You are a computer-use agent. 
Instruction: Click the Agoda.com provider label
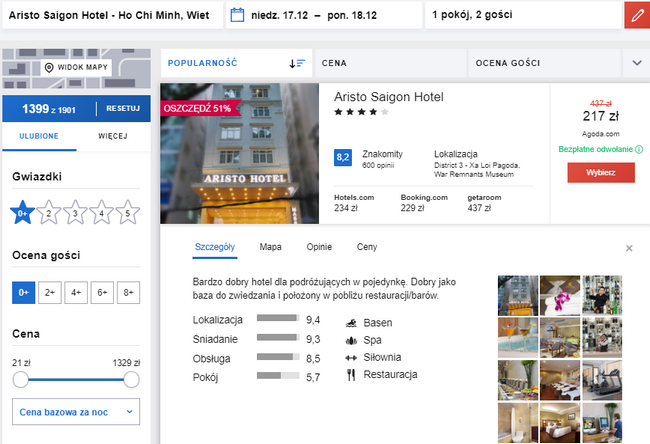point(601,134)
